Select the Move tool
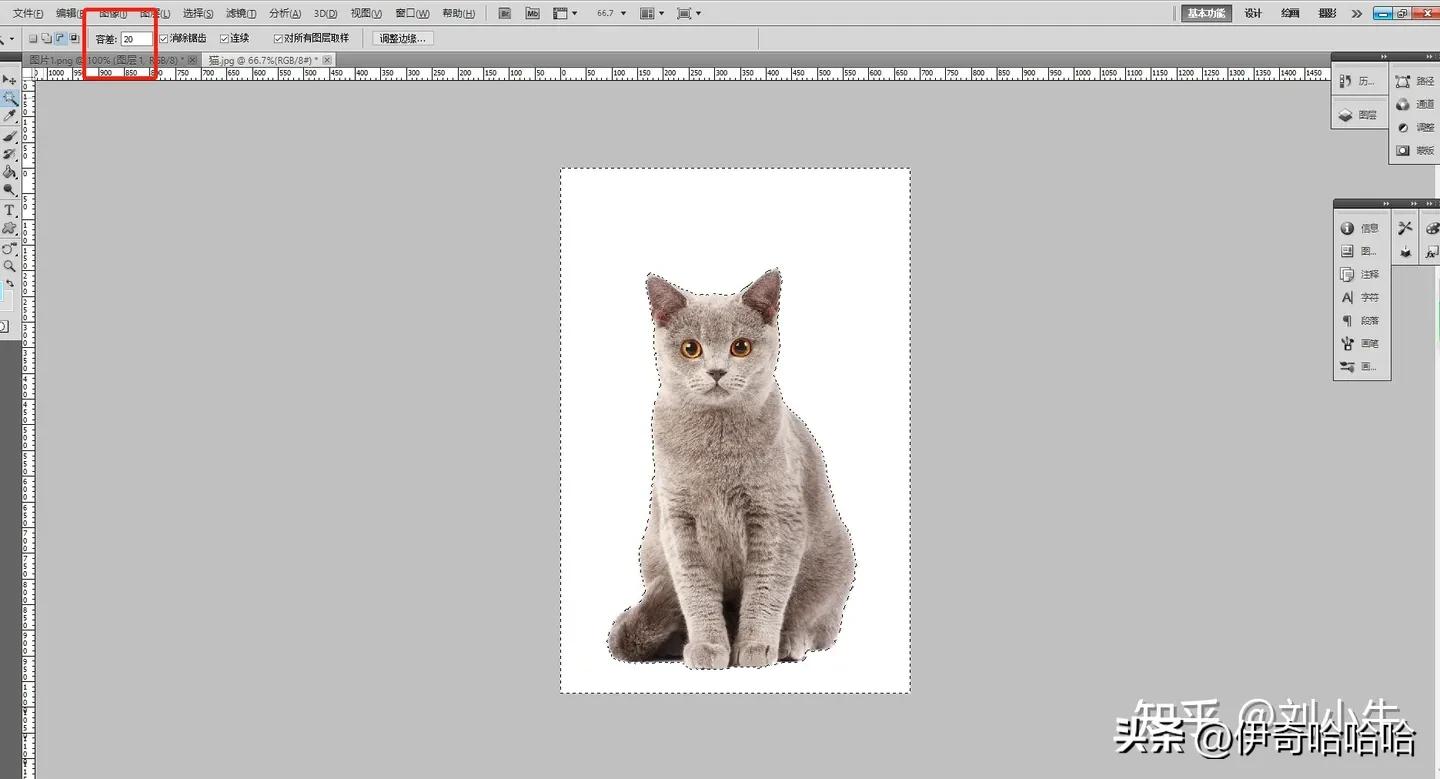 (x=10, y=79)
